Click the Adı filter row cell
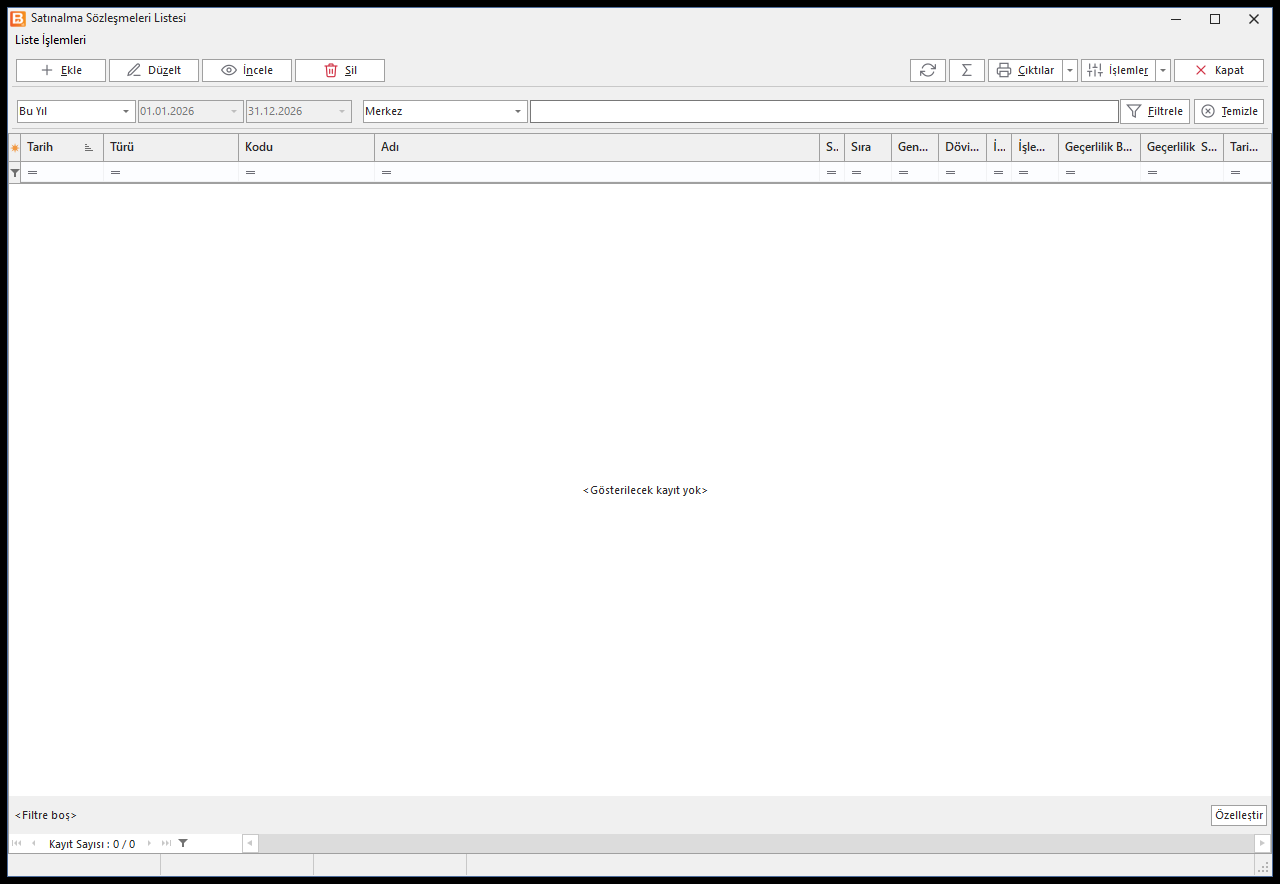 click(x=597, y=173)
